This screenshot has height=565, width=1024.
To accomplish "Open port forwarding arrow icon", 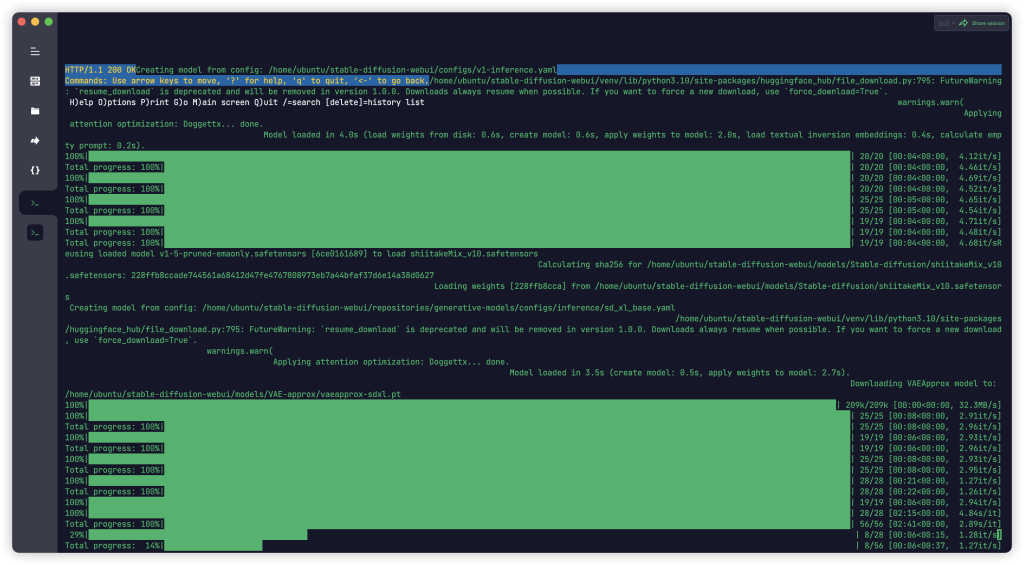I will (x=35, y=141).
